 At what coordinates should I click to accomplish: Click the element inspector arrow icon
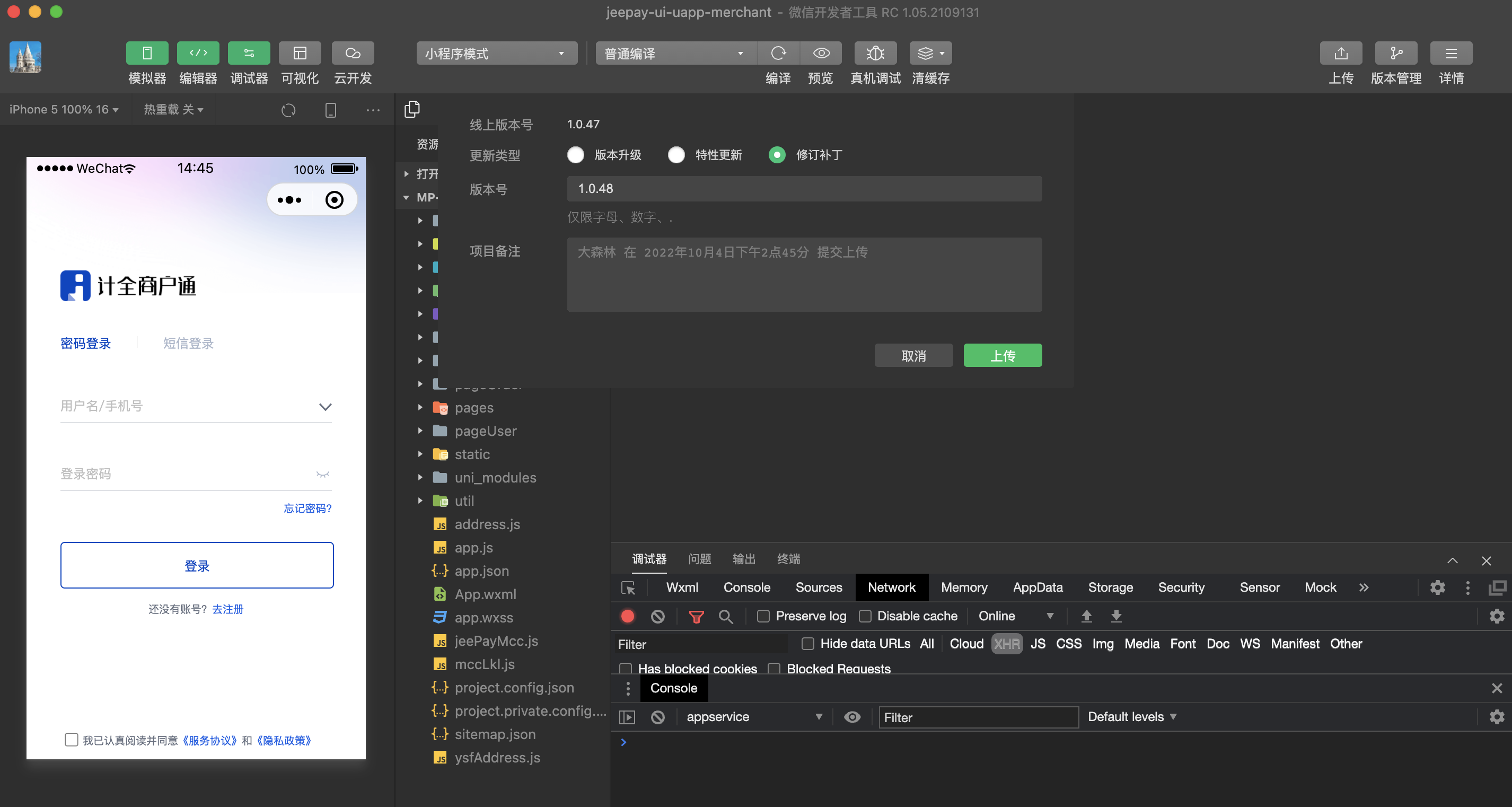(x=628, y=587)
